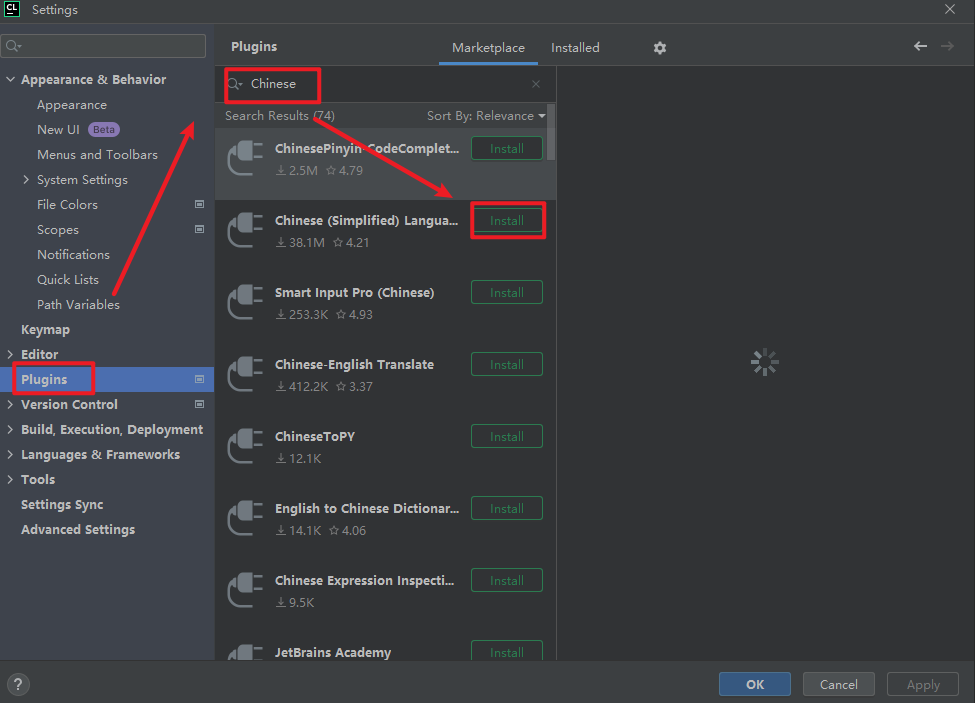The height and width of the screenshot is (703, 975).
Task: Go forward using the right arrow
Action: pos(947,46)
